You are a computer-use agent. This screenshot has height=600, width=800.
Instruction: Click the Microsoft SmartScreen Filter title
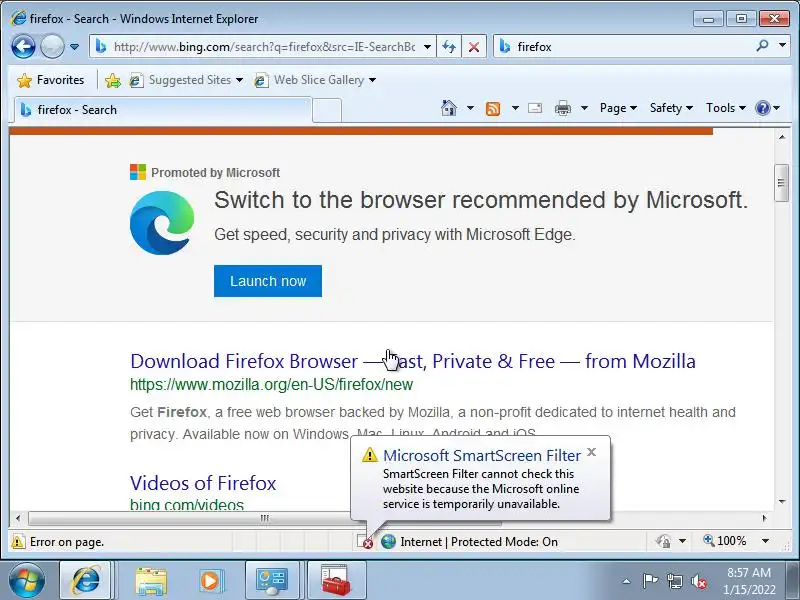pyautogui.click(x=482, y=455)
